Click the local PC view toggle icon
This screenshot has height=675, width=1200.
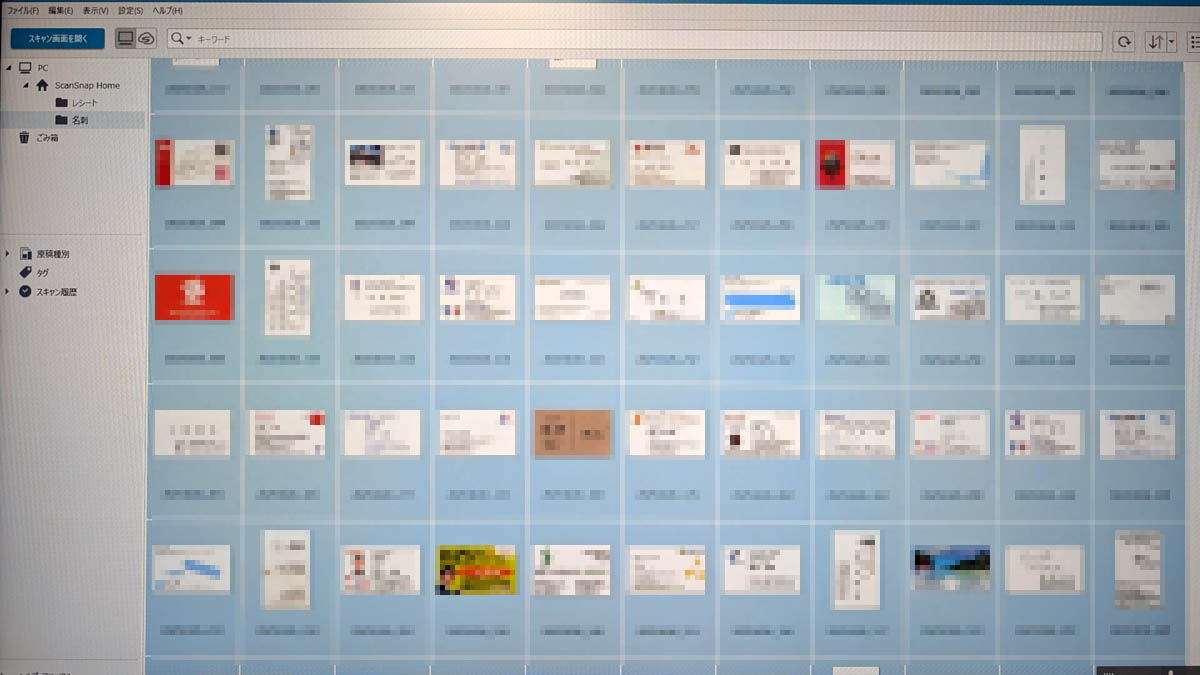(x=125, y=39)
